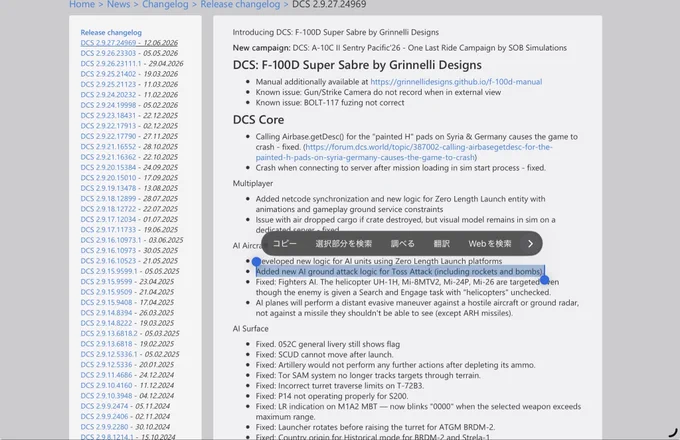The image size is (680, 440).
Task: Tap the コピー (Copy) option in the selection menu
Action: (284, 244)
